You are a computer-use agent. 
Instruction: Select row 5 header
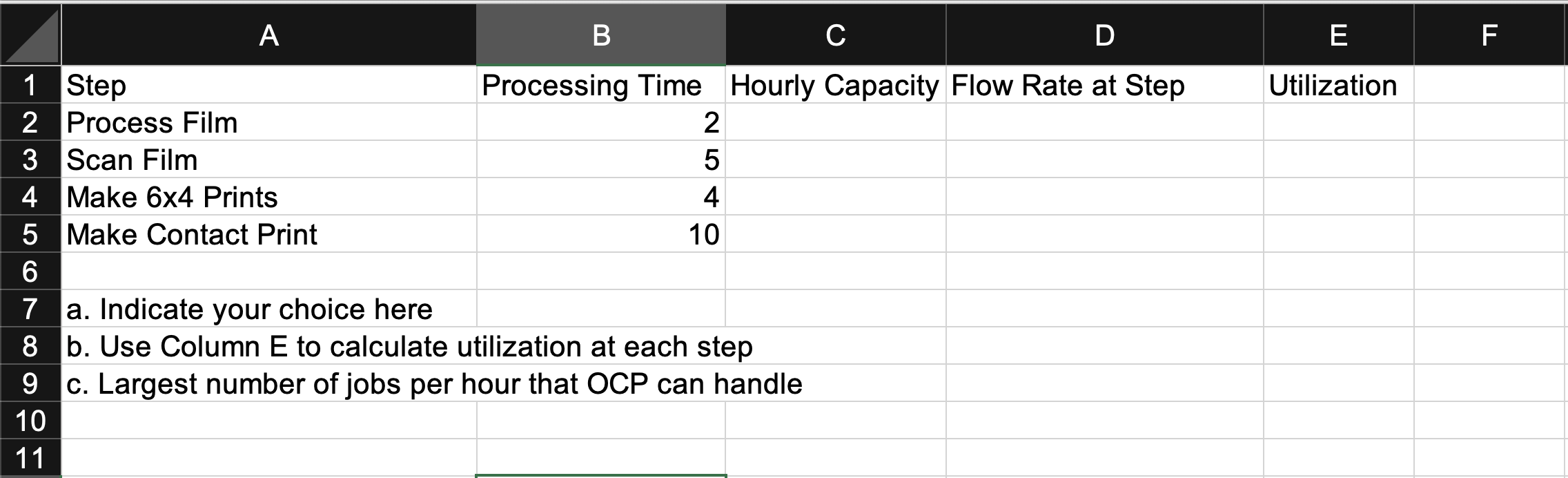(30, 233)
